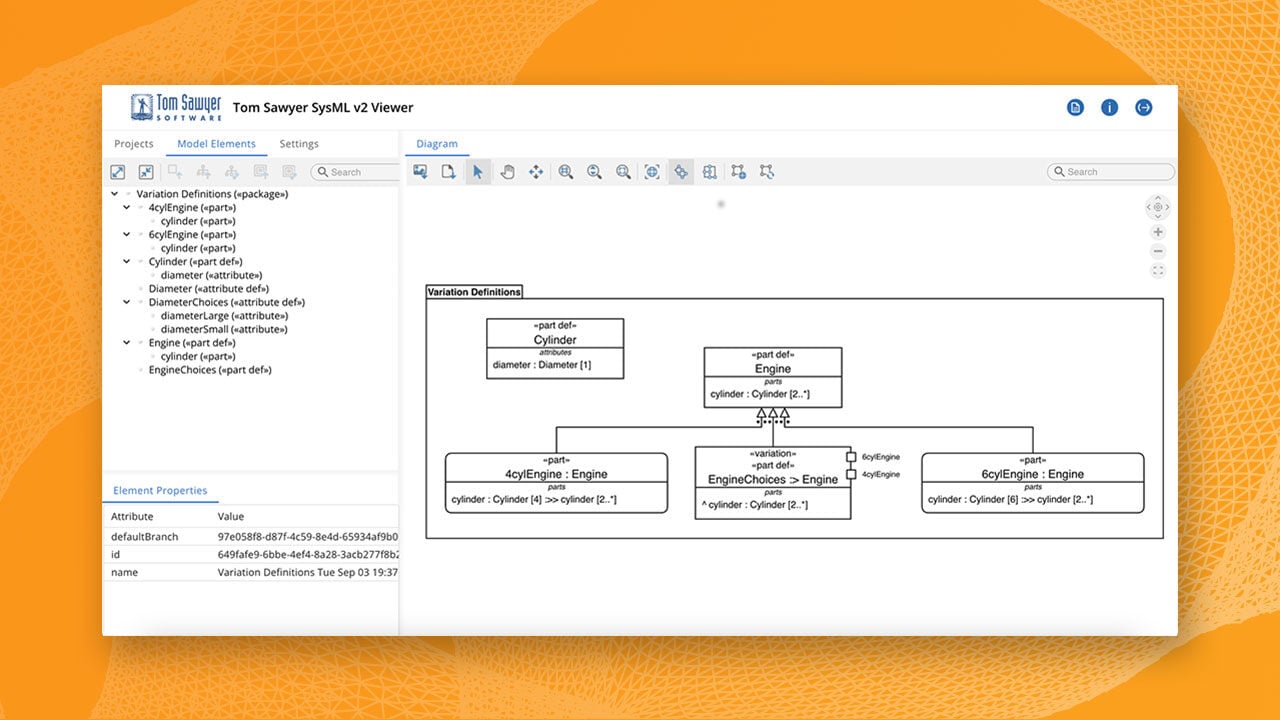
Task: Click the fit-in-canvas toolbar icon
Action: (x=652, y=172)
